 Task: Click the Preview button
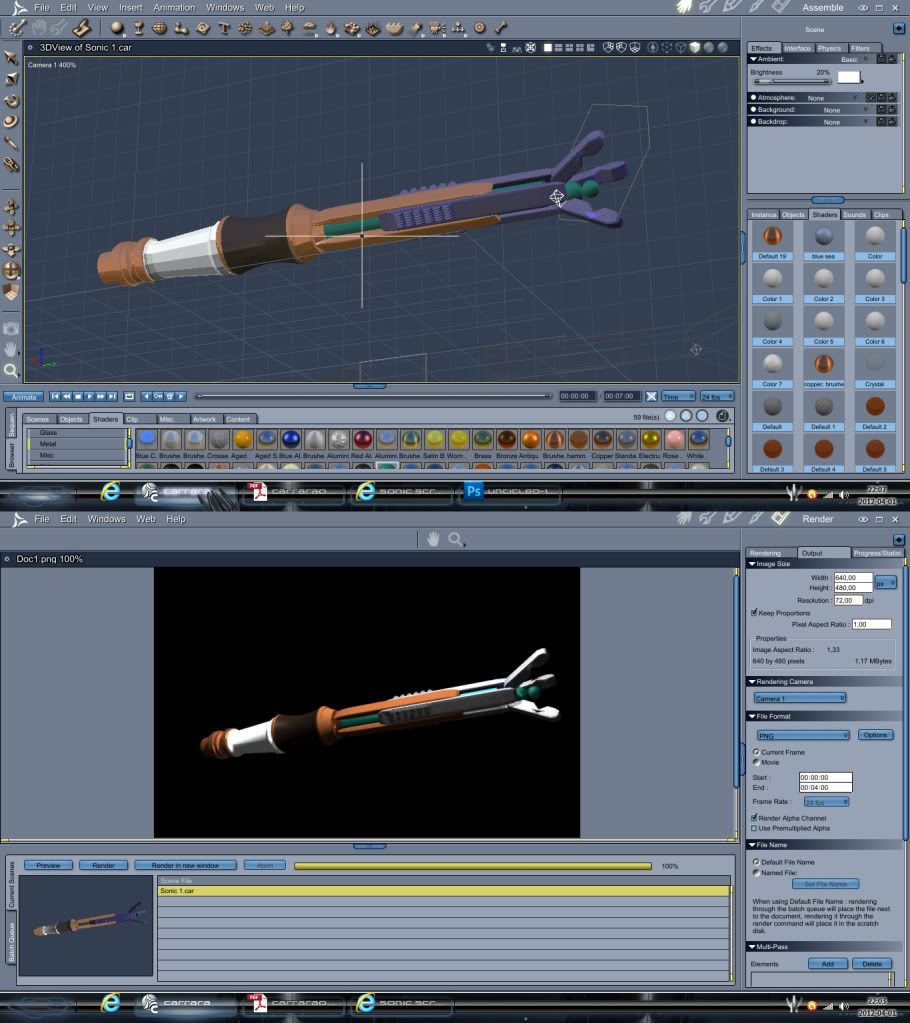click(x=48, y=865)
